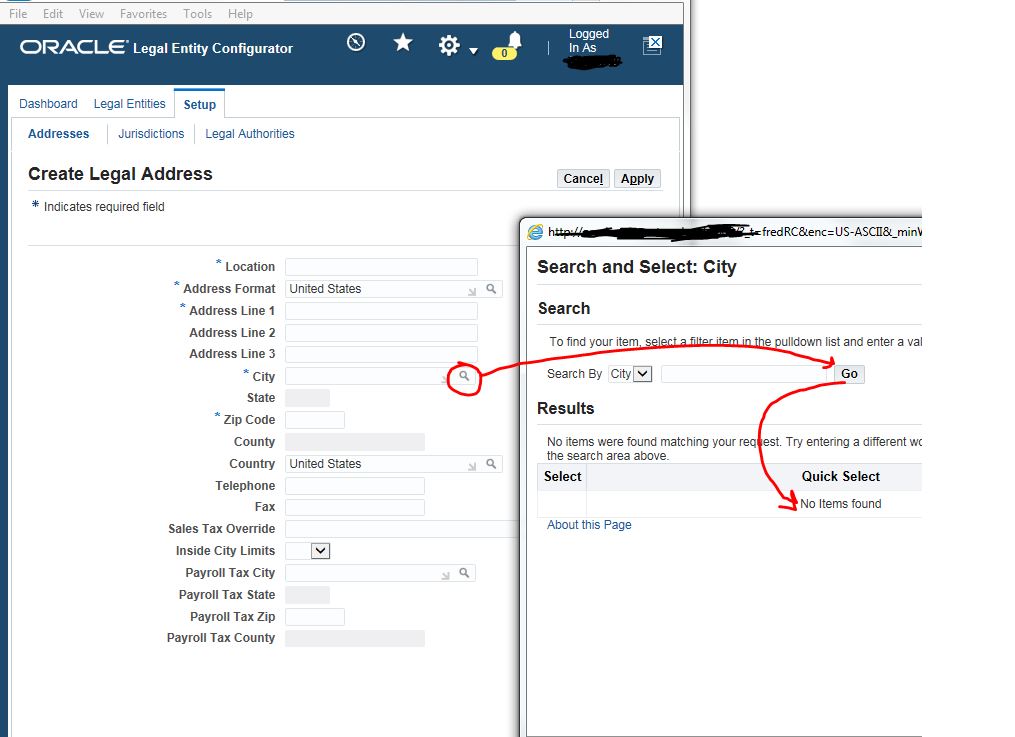Screen dimensions: 1015x737
Task: Open the notifications bell icon
Action: pyautogui.click(x=515, y=40)
